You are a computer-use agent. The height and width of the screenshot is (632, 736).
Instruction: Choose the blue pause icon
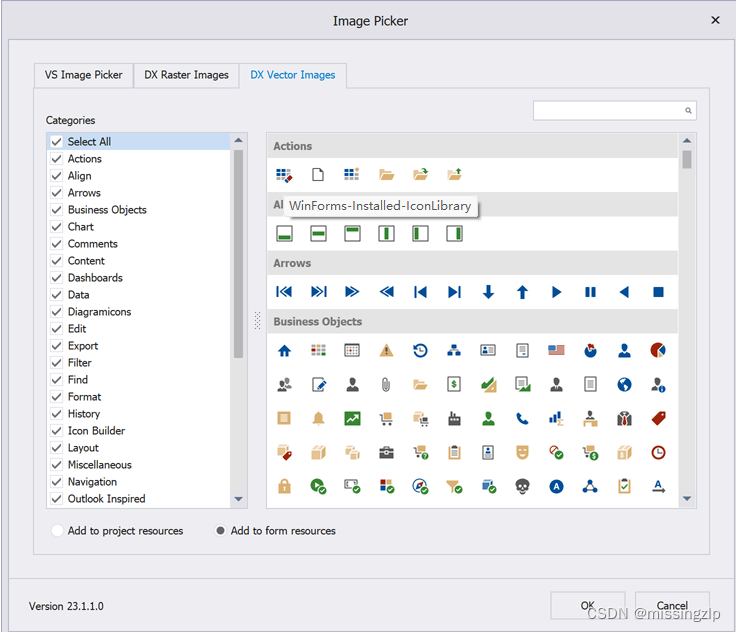click(x=590, y=292)
